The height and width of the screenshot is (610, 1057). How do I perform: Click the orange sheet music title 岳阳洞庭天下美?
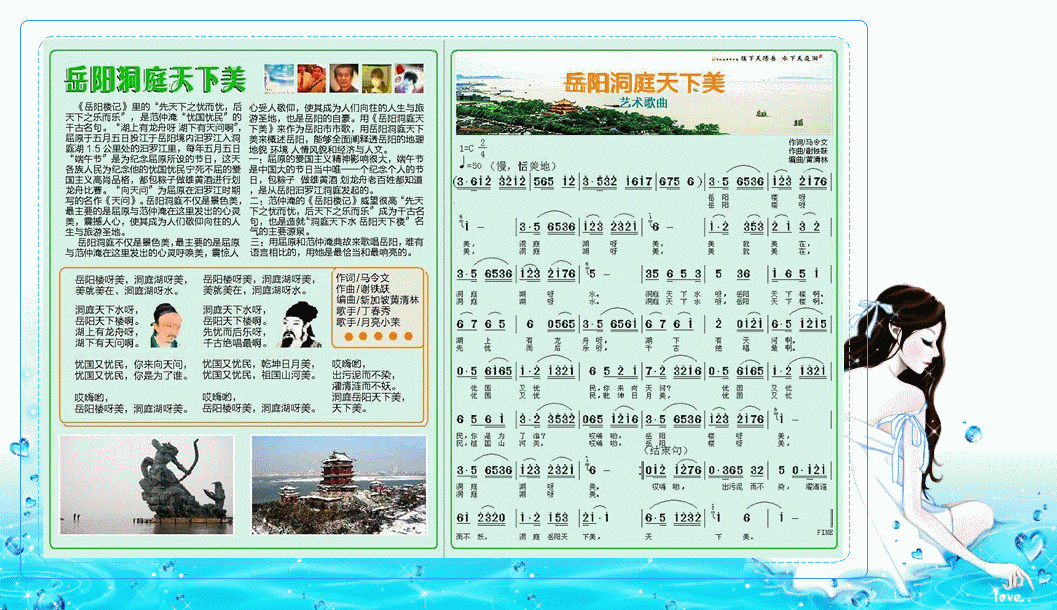[x=644, y=83]
